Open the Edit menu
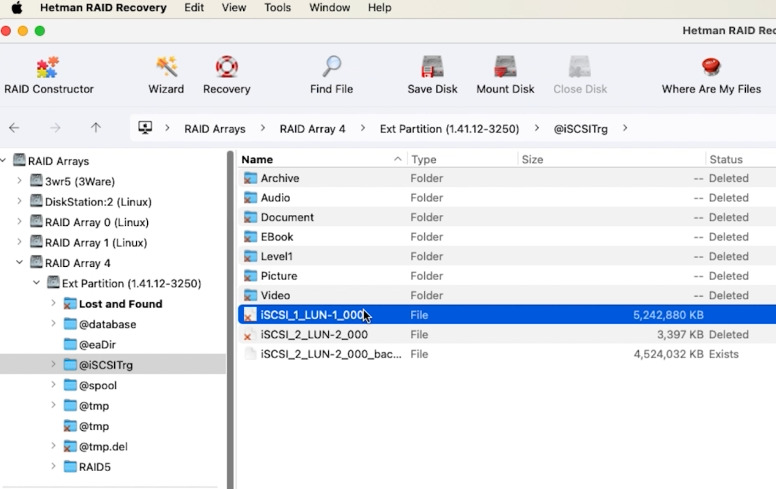 coord(194,8)
